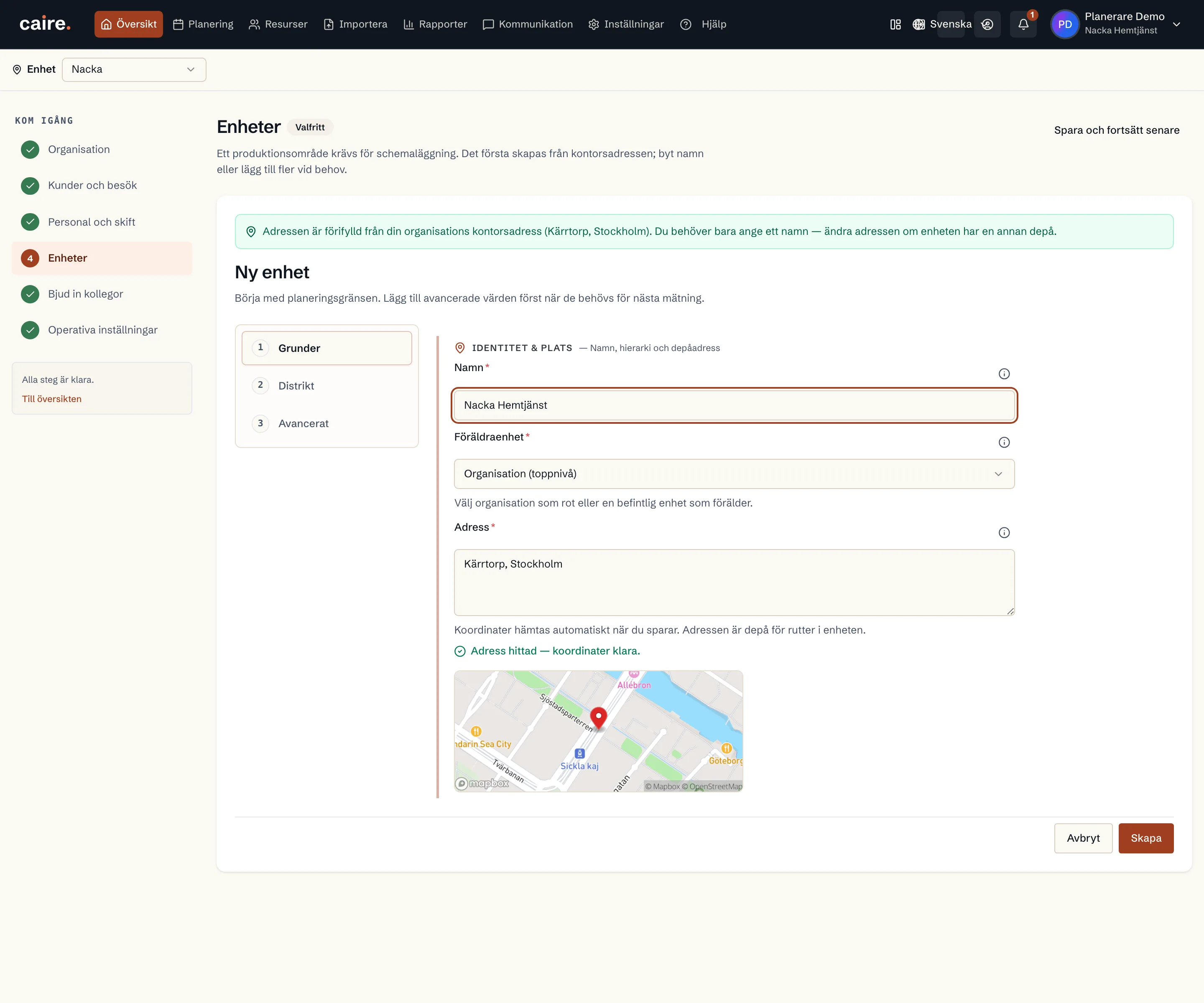
Task: Click the Hjälp question mark icon
Action: pos(685,24)
